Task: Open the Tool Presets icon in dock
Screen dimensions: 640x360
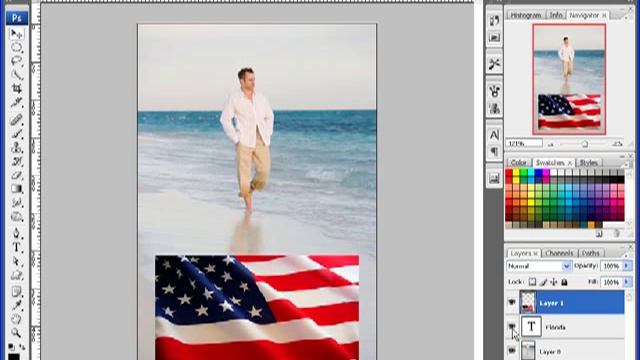Action: click(494, 64)
